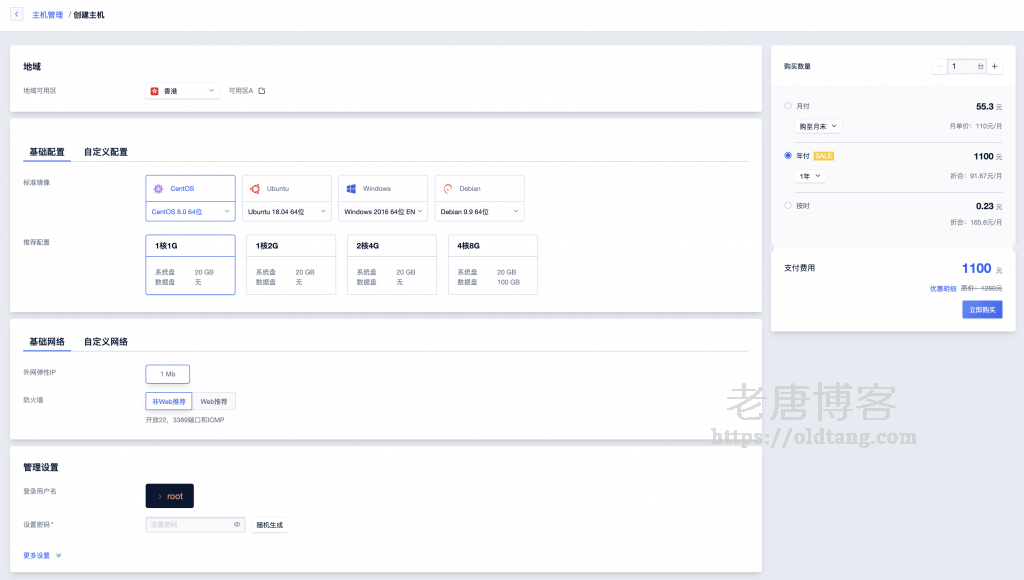Select the 月付 monthly payment radio
The height and width of the screenshot is (580, 1024).
click(x=788, y=105)
